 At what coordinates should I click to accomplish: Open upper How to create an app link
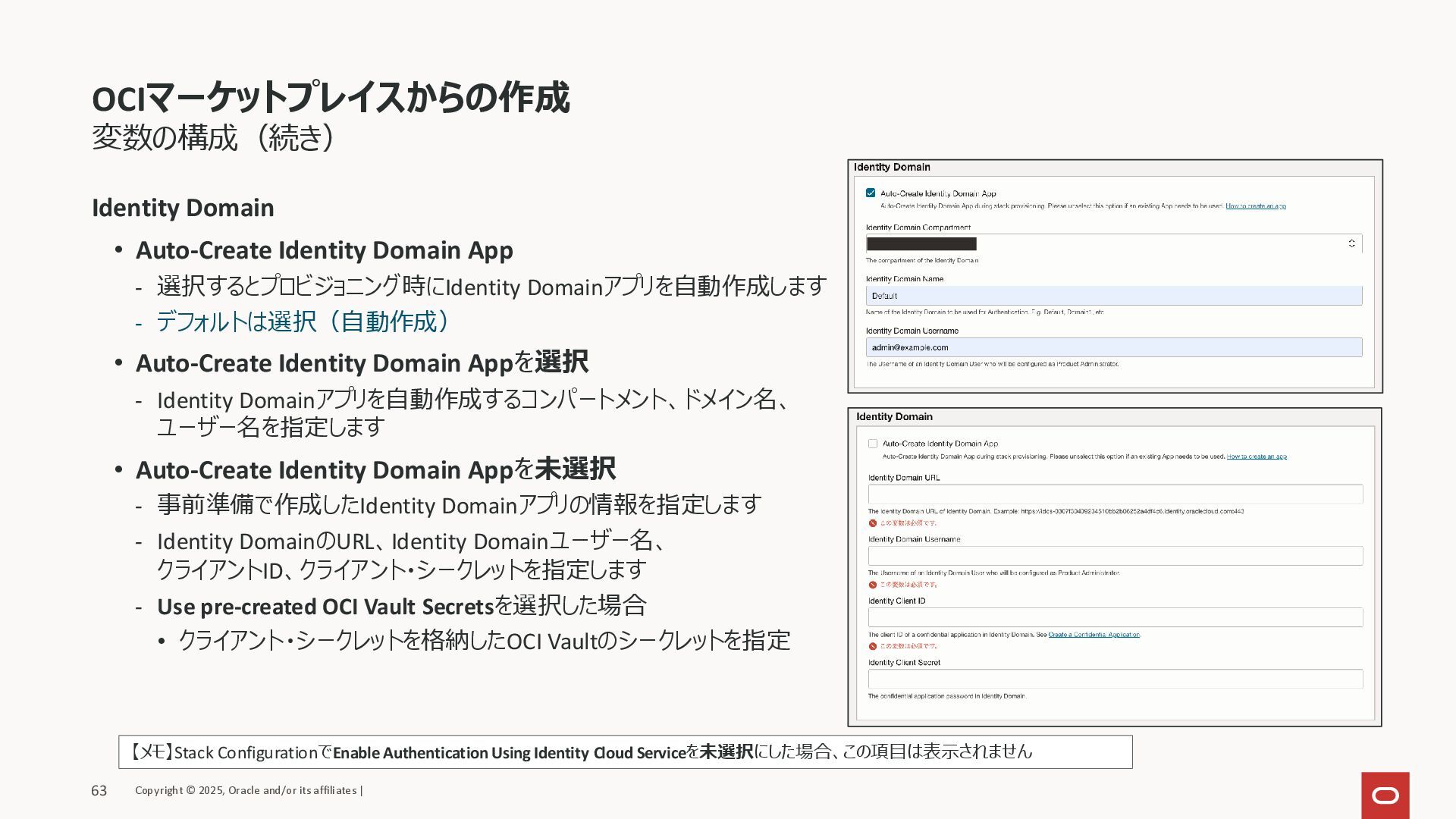pyautogui.click(x=1255, y=206)
